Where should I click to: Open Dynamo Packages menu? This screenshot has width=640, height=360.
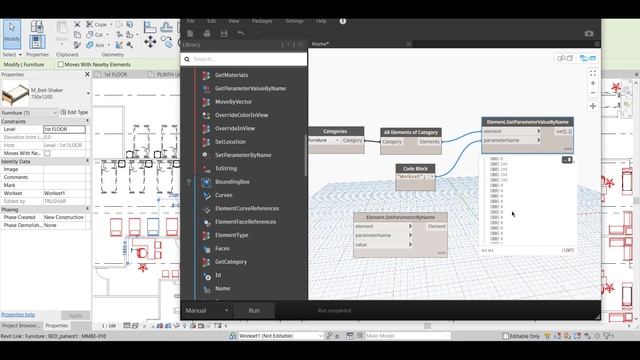(x=262, y=21)
